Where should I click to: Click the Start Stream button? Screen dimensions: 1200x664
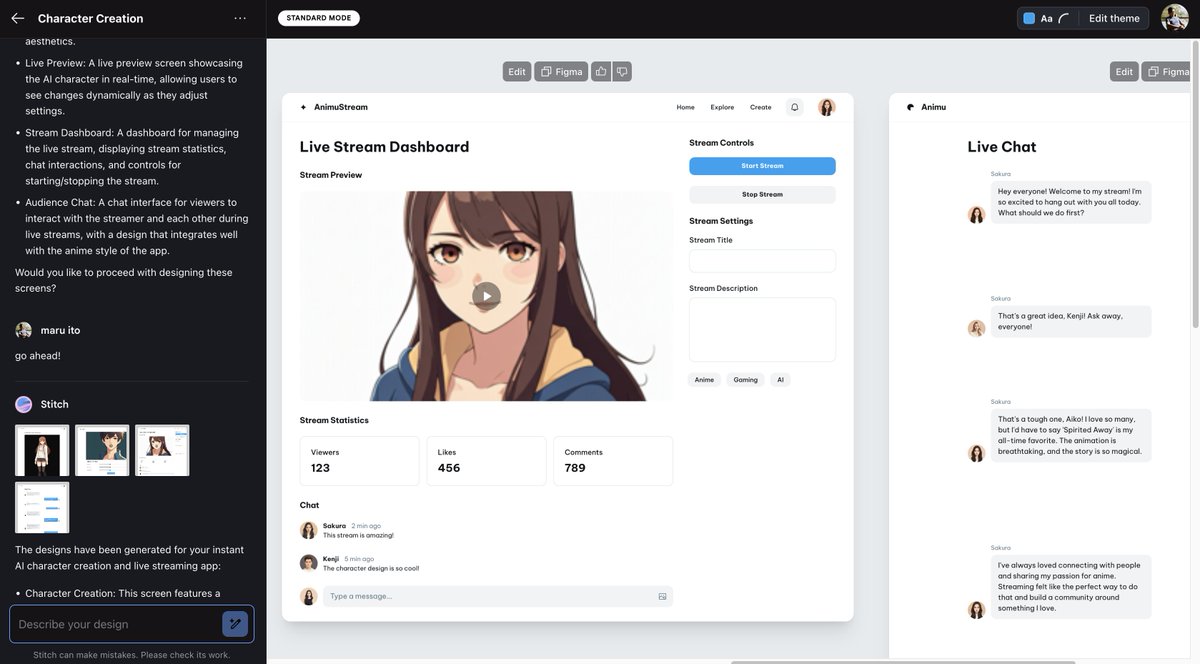point(762,166)
